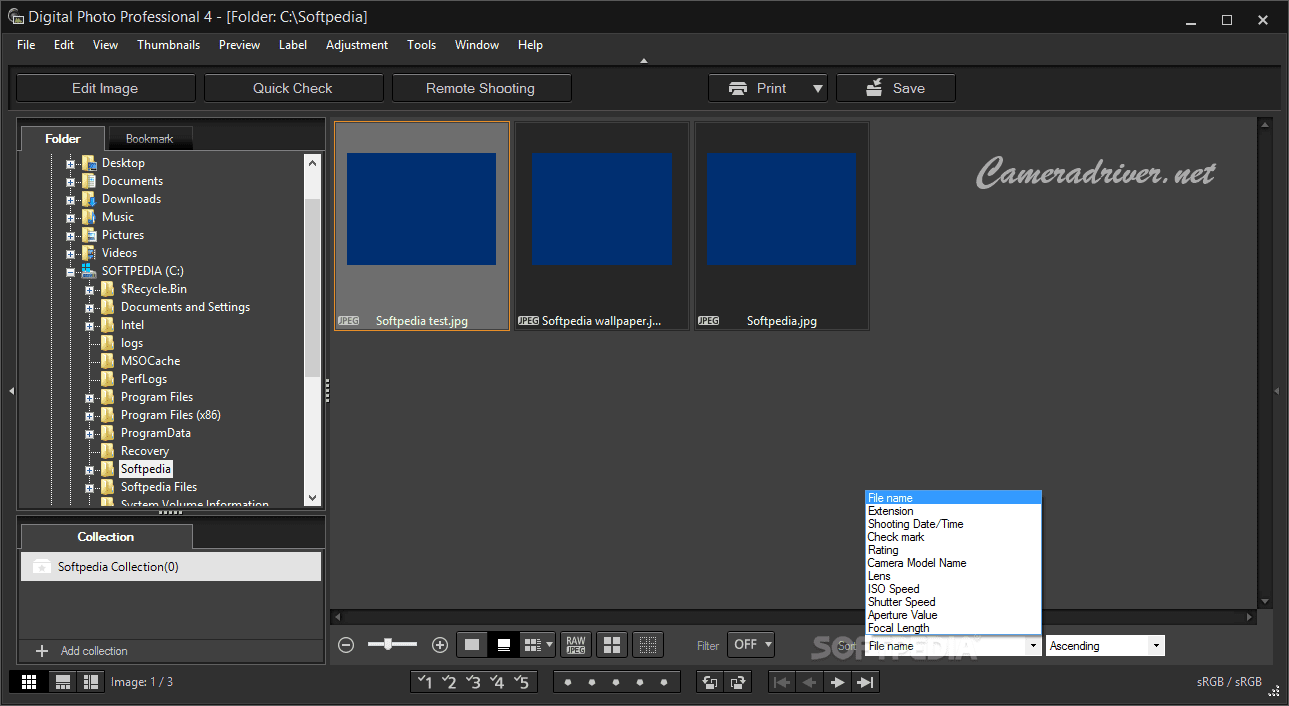The width and height of the screenshot is (1289, 706).
Task: Show thumbnails with file name below
Action: click(504, 645)
